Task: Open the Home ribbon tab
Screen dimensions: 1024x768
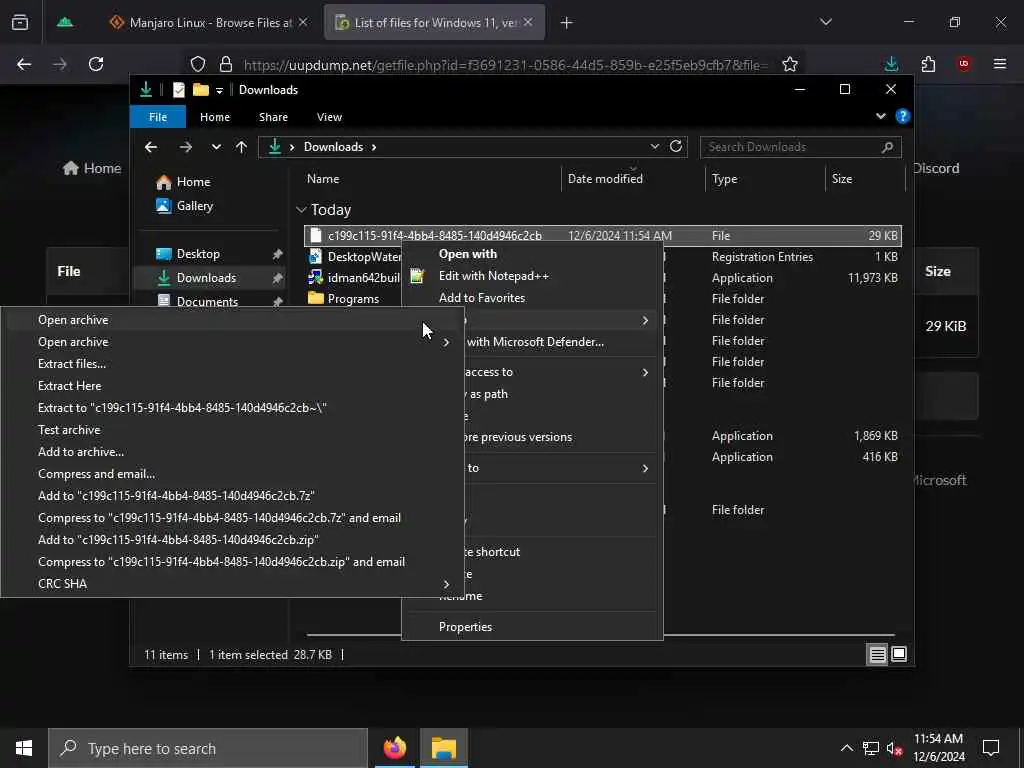Action: click(215, 117)
